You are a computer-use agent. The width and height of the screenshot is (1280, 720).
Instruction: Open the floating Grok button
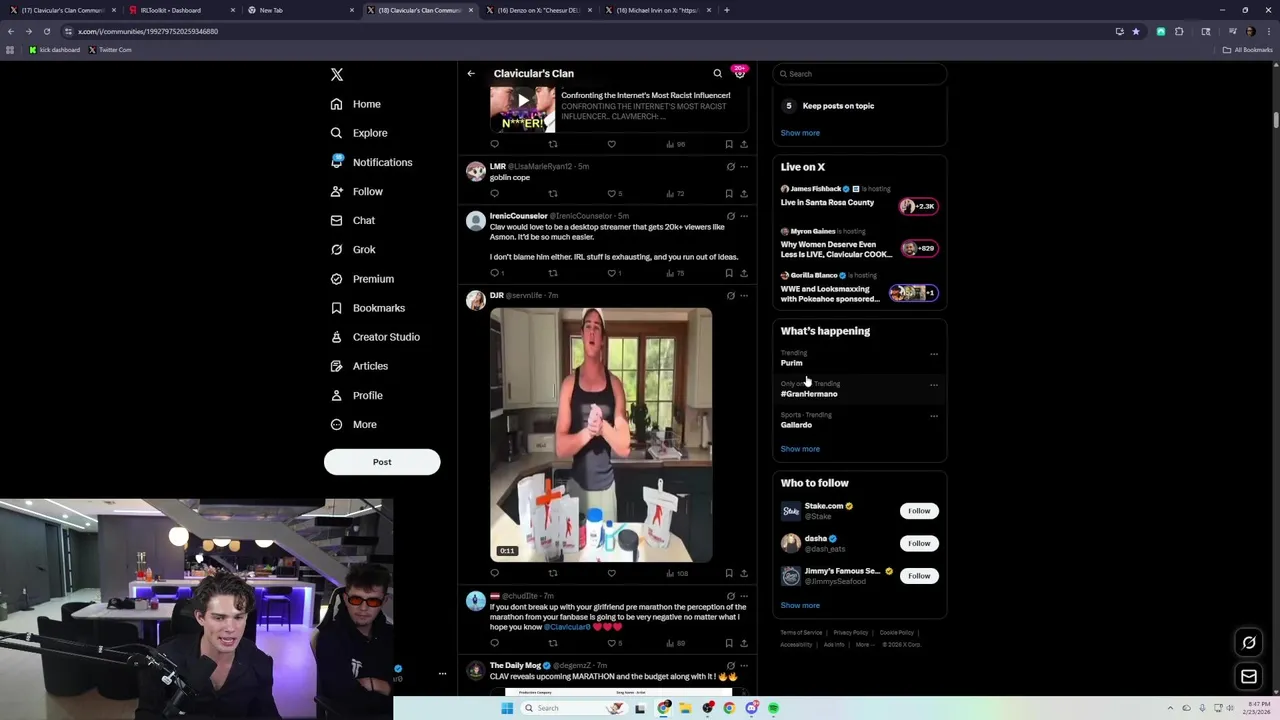tap(1249, 643)
